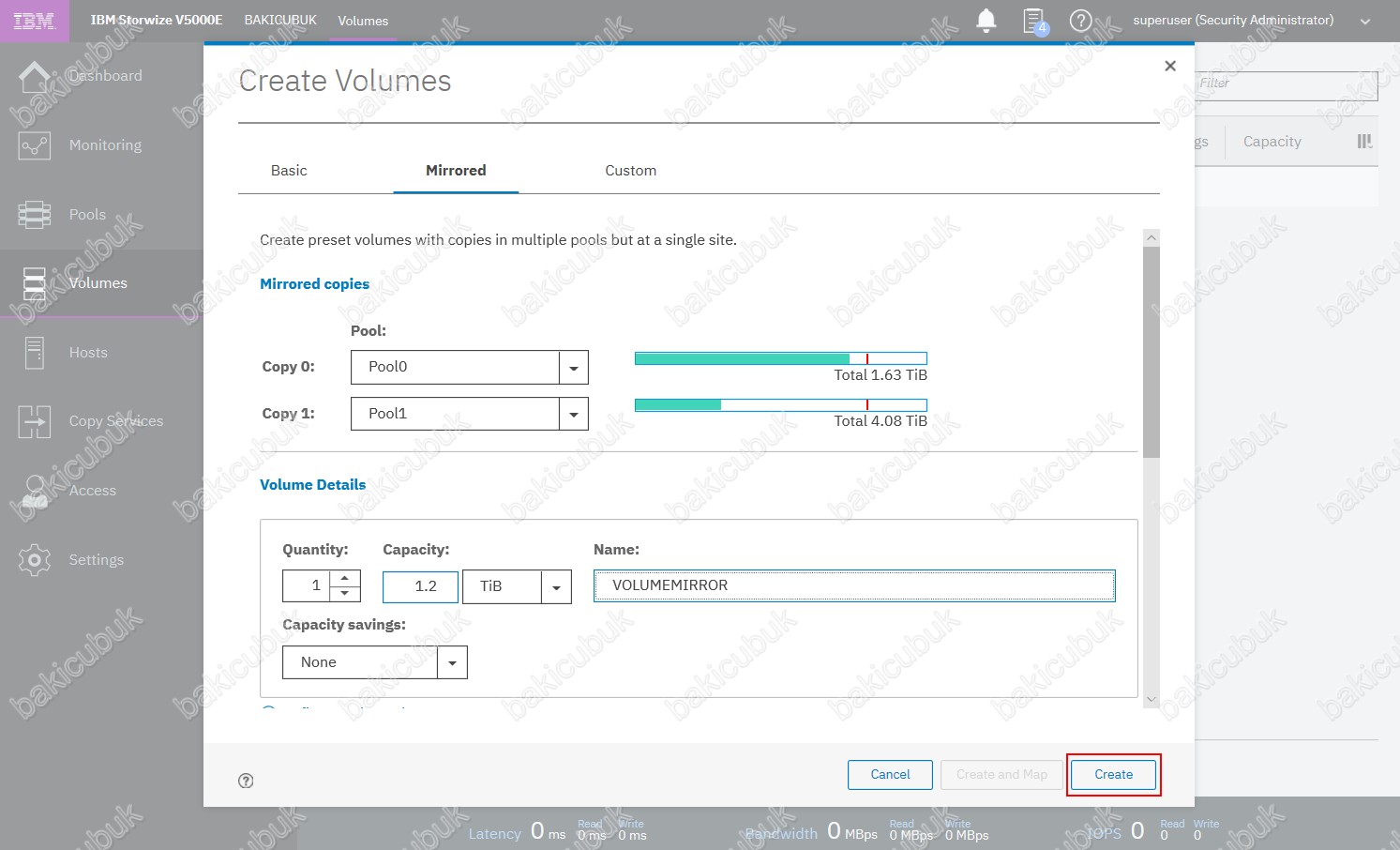Click the Bandwidth performance label
Viewport: 1400px width, 850px height.
click(782, 834)
